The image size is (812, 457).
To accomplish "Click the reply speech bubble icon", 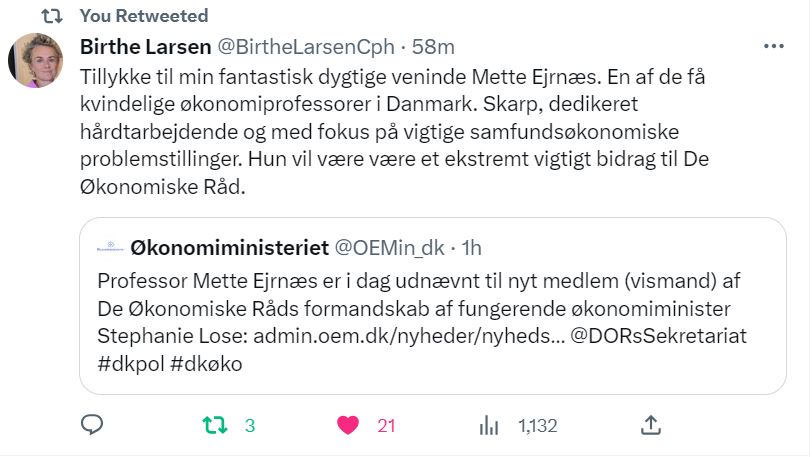I will (92, 425).
